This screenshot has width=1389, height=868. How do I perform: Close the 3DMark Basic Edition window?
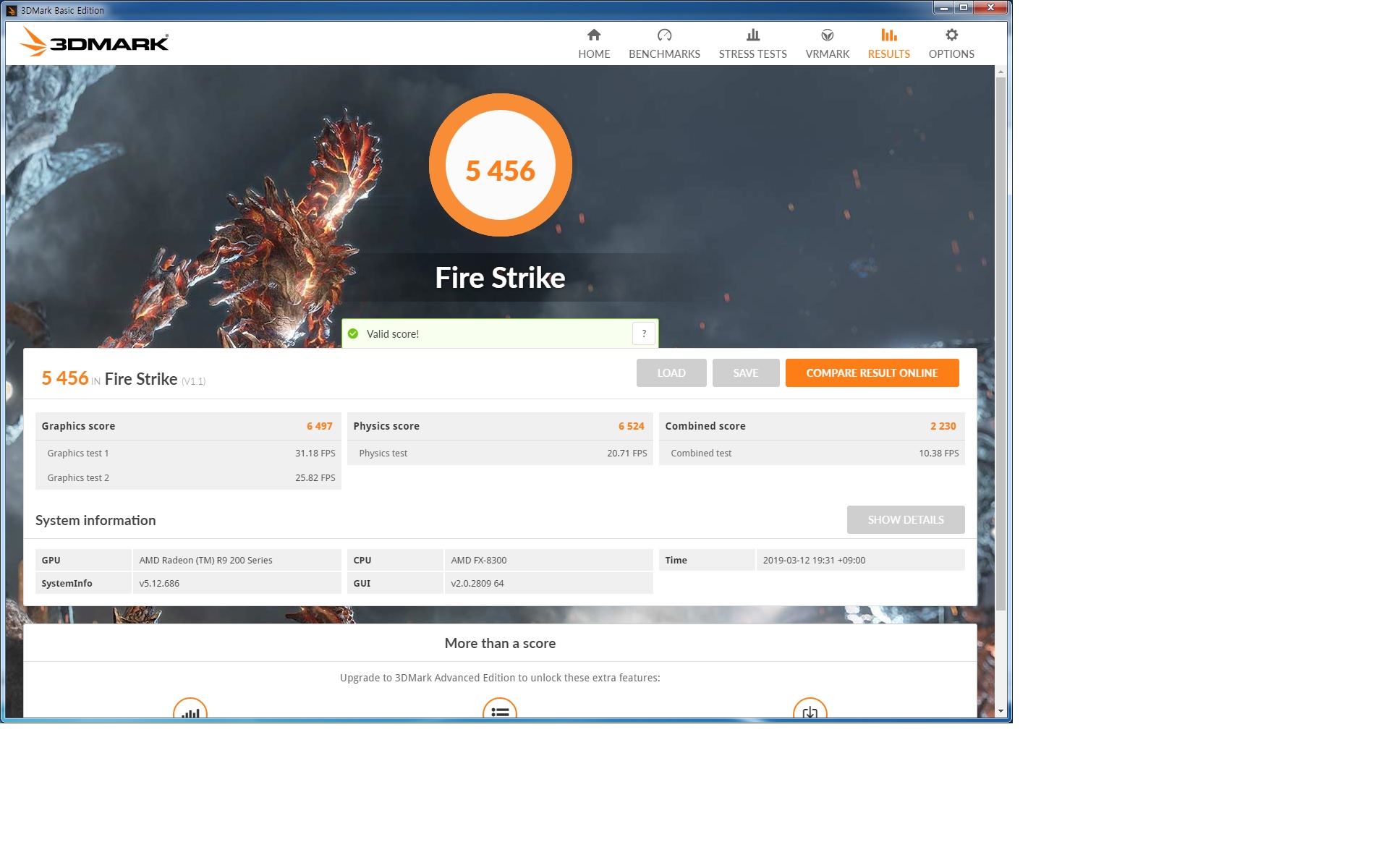click(x=990, y=8)
